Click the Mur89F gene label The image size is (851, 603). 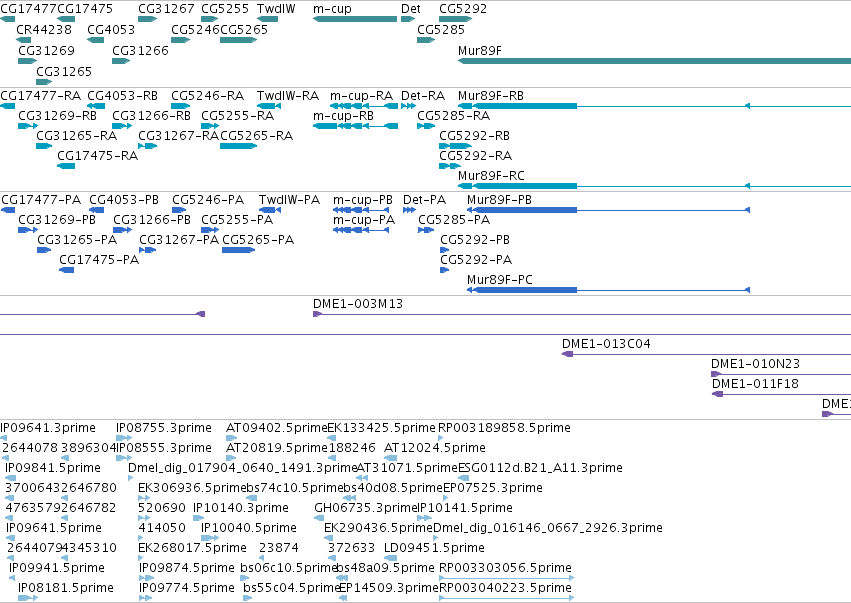point(480,50)
